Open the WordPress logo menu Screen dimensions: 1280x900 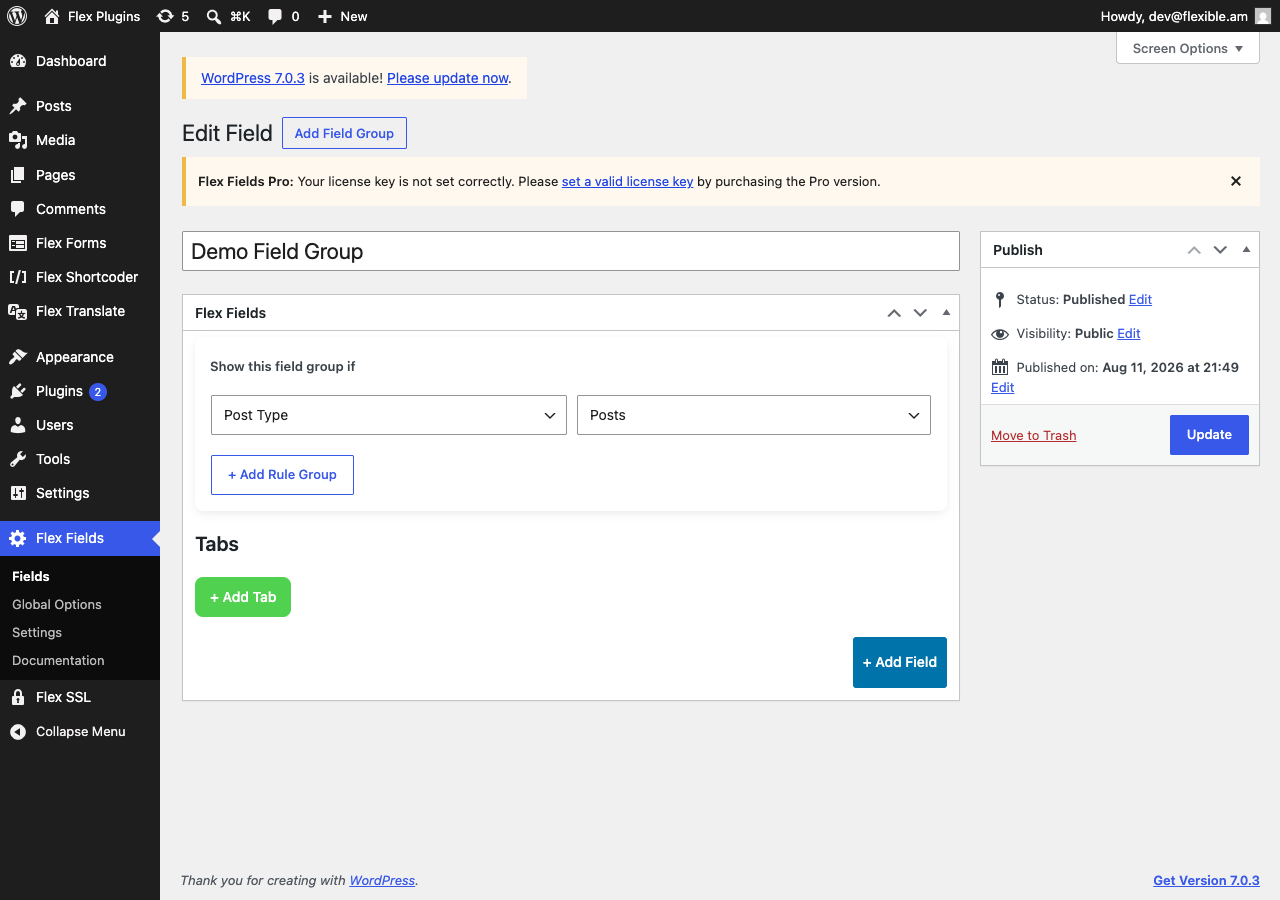17,16
